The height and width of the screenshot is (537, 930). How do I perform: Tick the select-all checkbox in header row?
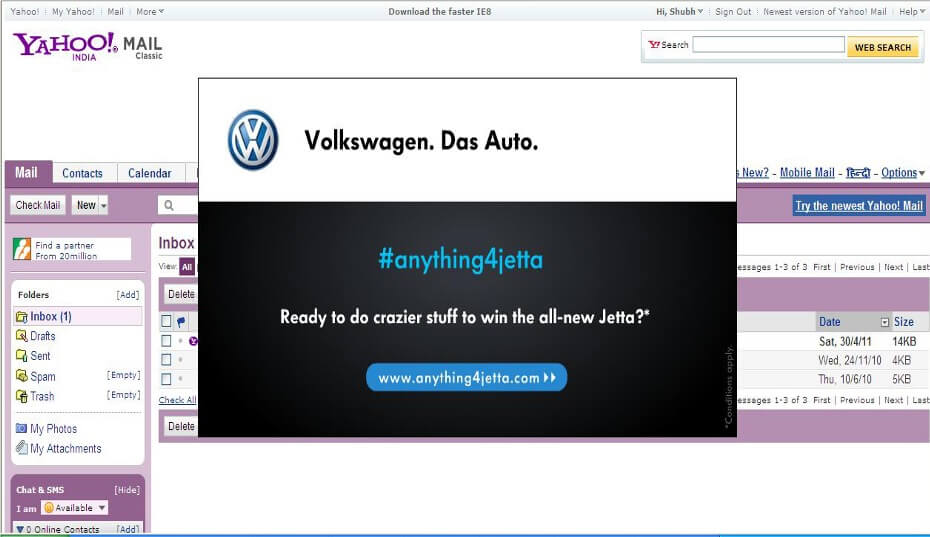click(x=166, y=322)
